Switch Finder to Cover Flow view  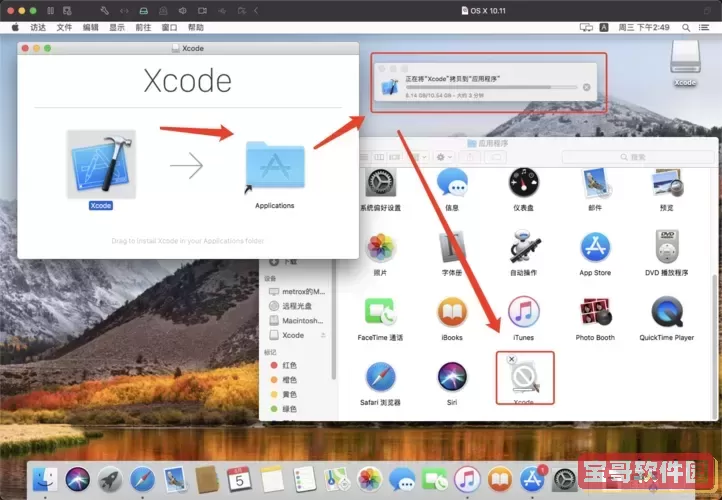click(395, 157)
